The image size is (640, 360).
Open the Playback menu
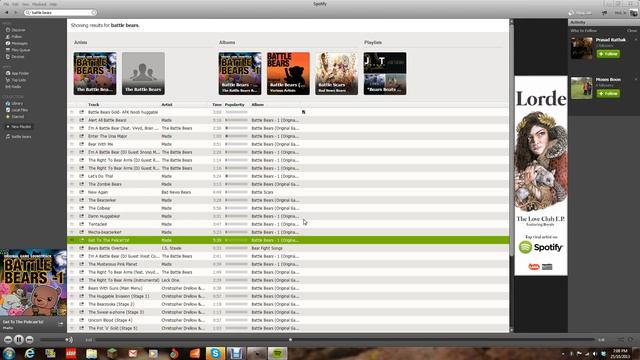coord(39,4)
